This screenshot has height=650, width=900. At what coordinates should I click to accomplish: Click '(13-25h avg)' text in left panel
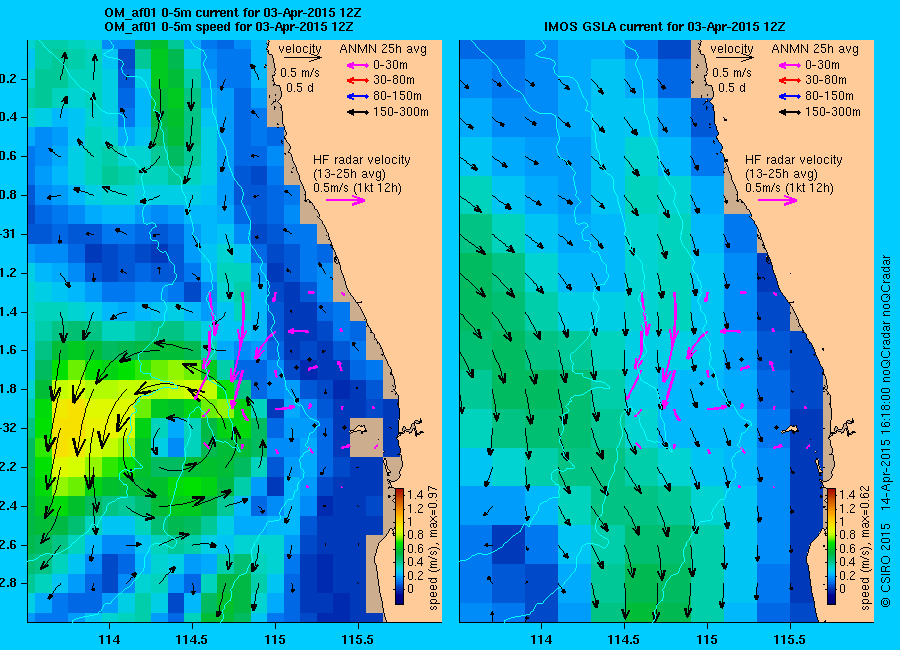pyautogui.click(x=350, y=174)
